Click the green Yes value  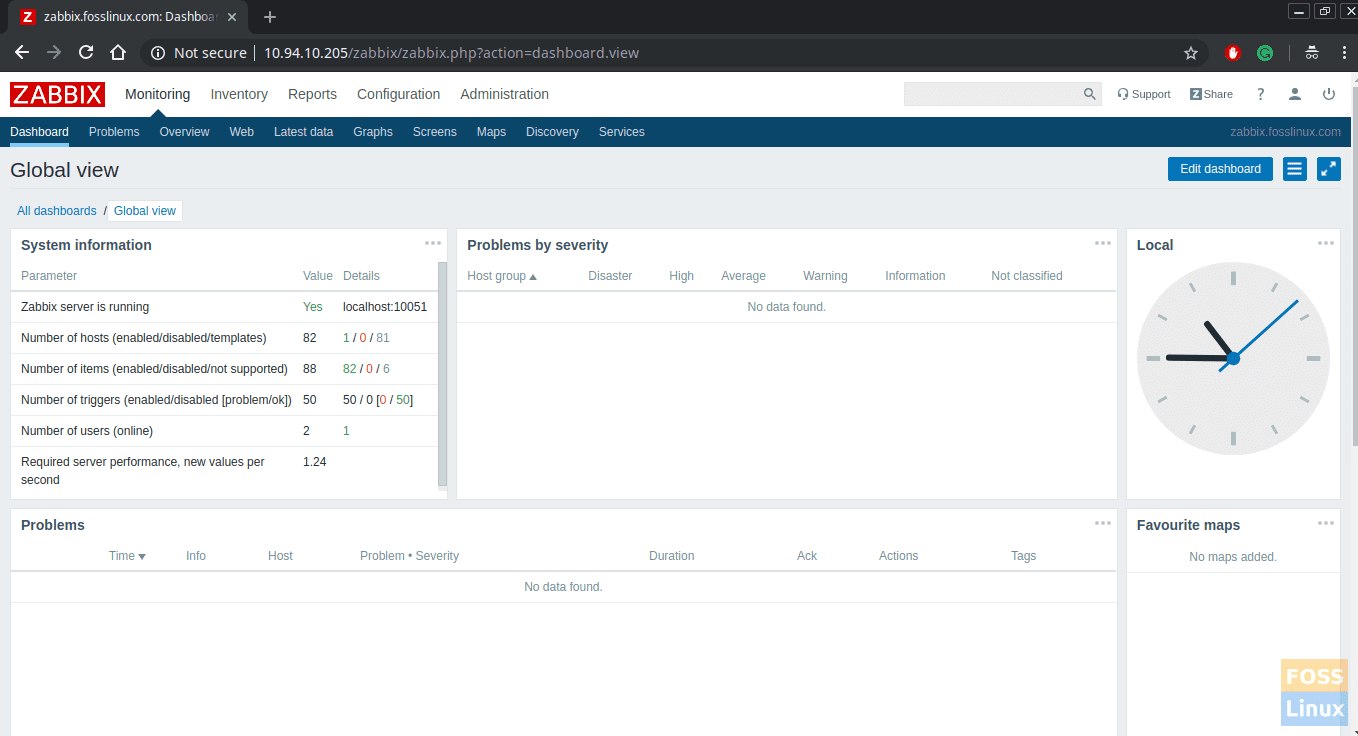(x=313, y=307)
